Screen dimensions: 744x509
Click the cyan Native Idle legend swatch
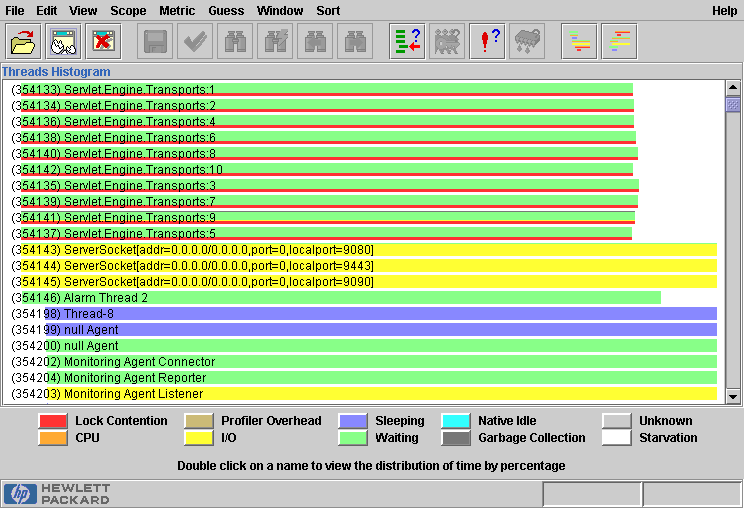click(x=456, y=421)
